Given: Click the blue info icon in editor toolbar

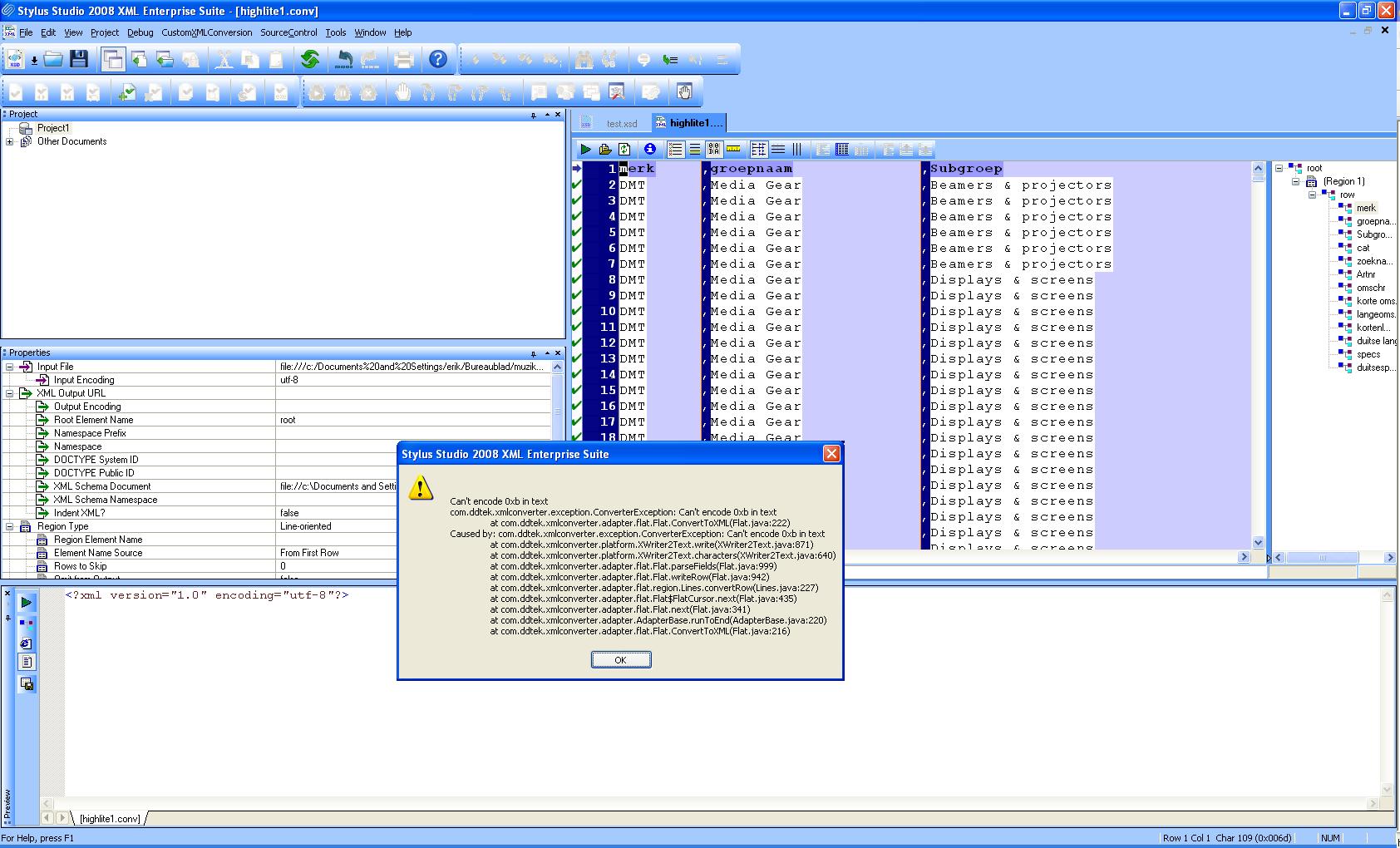Looking at the screenshot, I should pyautogui.click(x=650, y=150).
